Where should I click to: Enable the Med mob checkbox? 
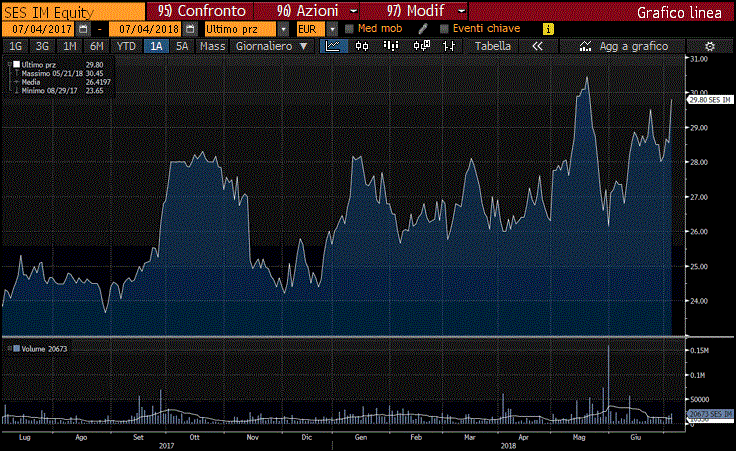pyautogui.click(x=349, y=29)
